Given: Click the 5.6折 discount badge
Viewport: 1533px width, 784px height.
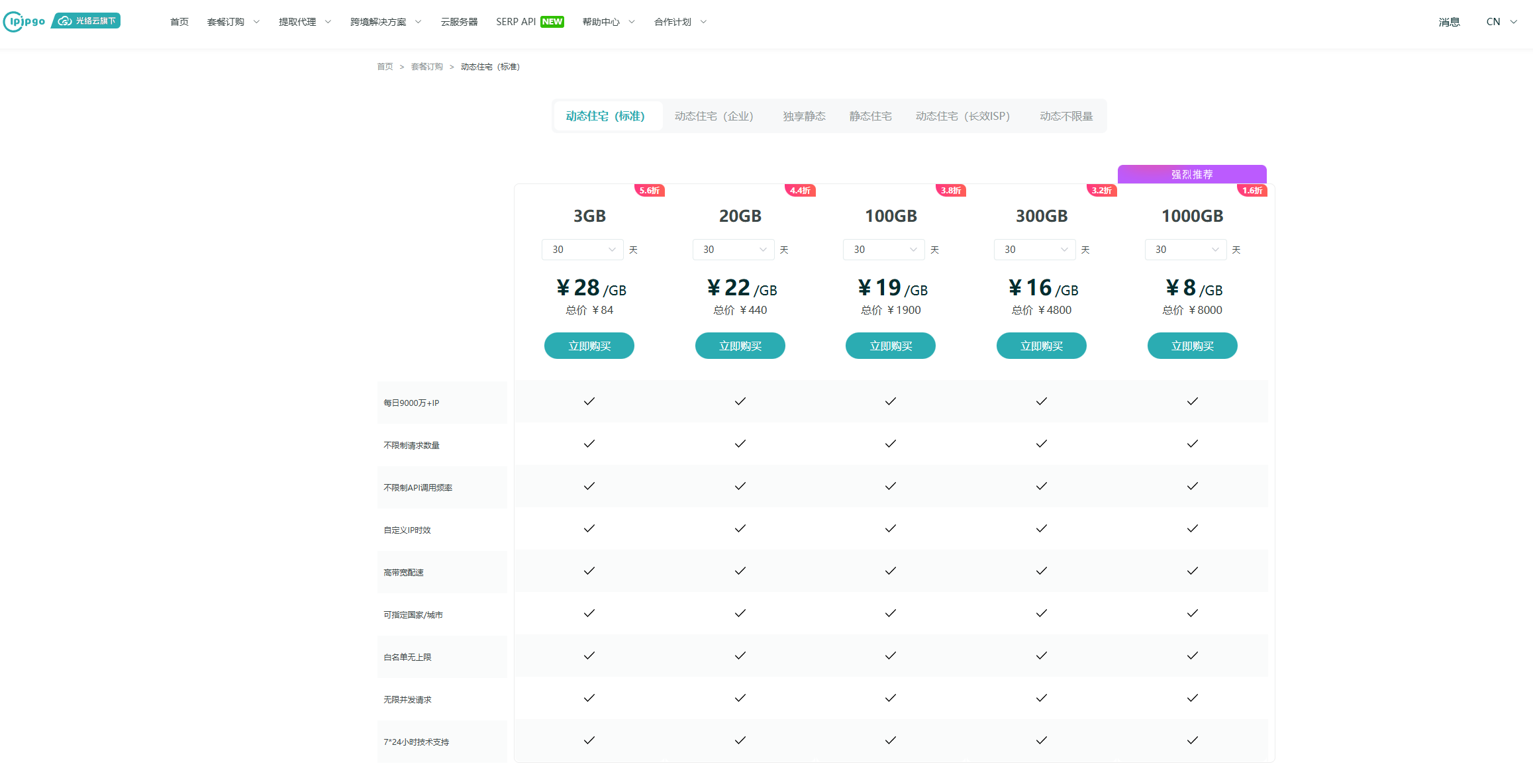Looking at the screenshot, I should tap(649, 191).
